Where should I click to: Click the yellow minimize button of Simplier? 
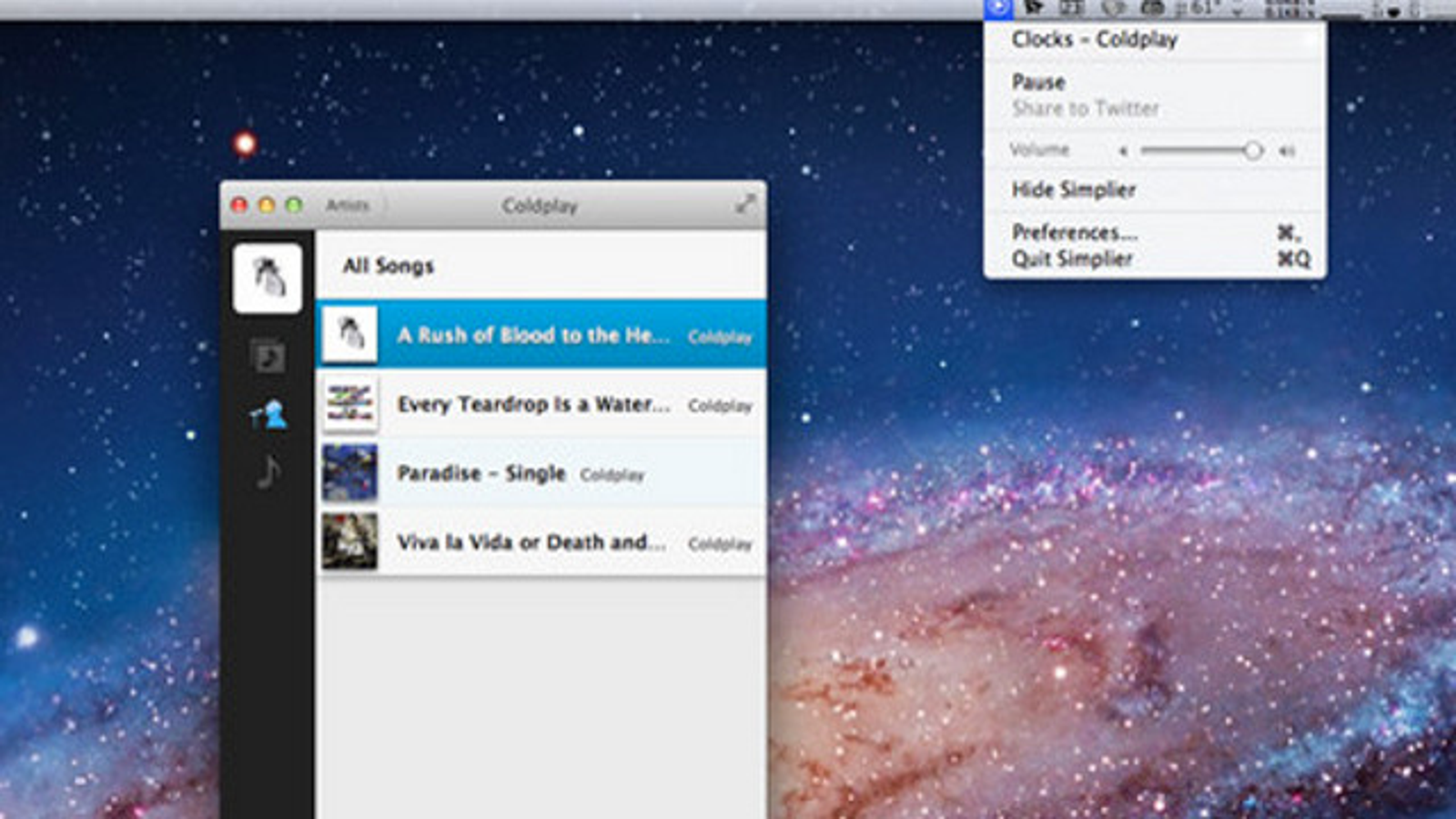pyautogui.click(x=267, y=205)
